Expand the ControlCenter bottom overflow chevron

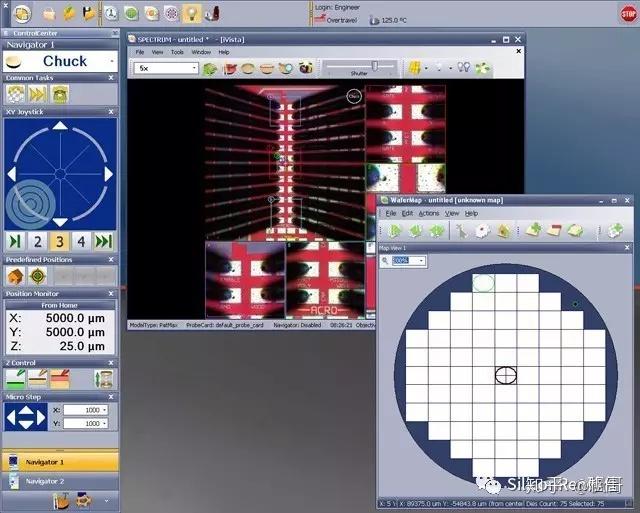point(107,501)
